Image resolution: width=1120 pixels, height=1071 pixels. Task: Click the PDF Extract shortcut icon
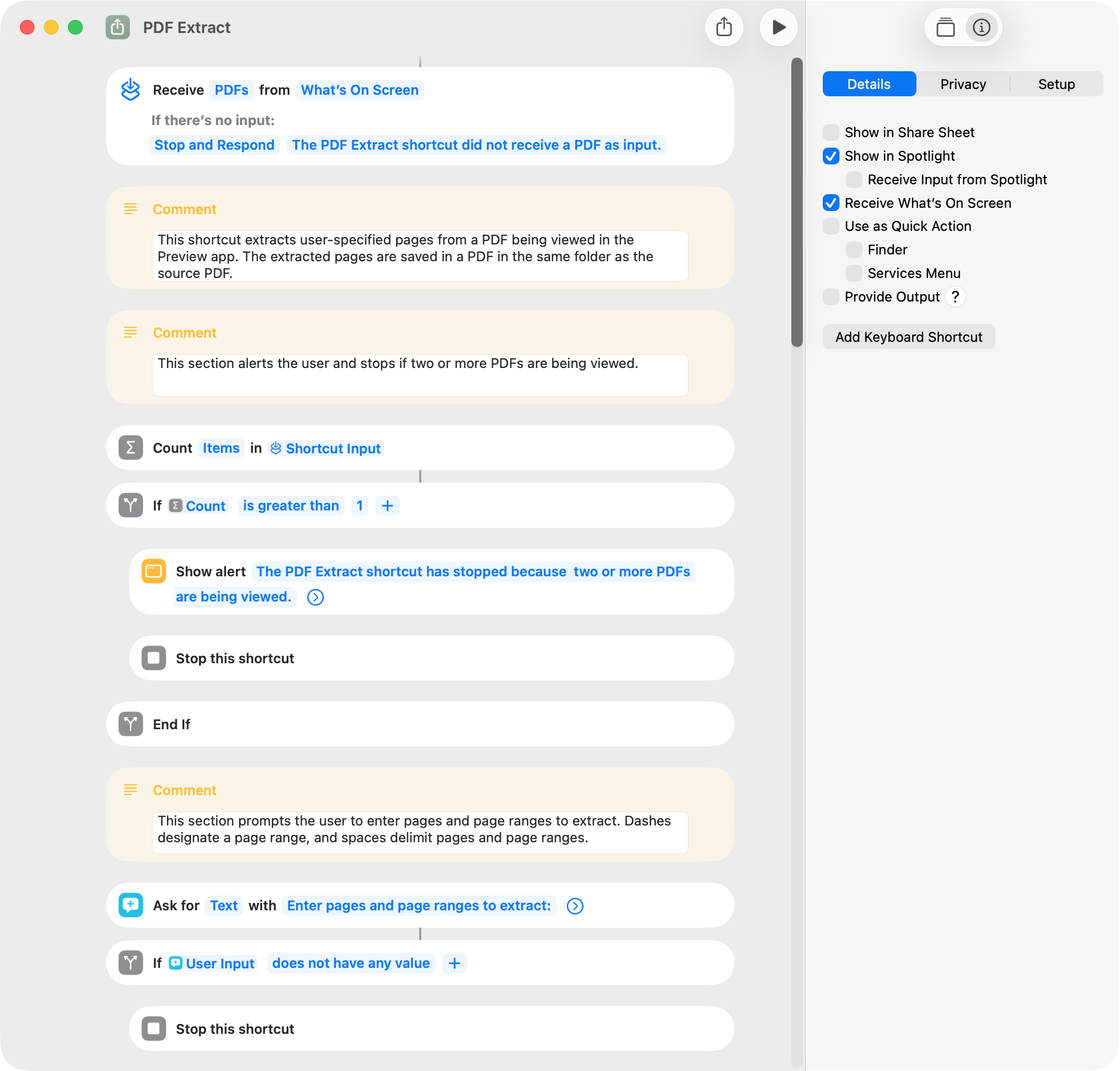tap(118, 27)
